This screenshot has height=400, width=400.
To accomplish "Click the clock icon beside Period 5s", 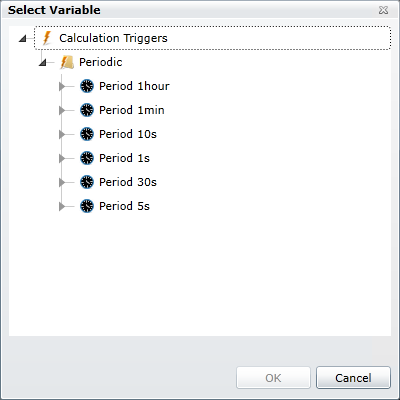I will [x=87, y=206].
